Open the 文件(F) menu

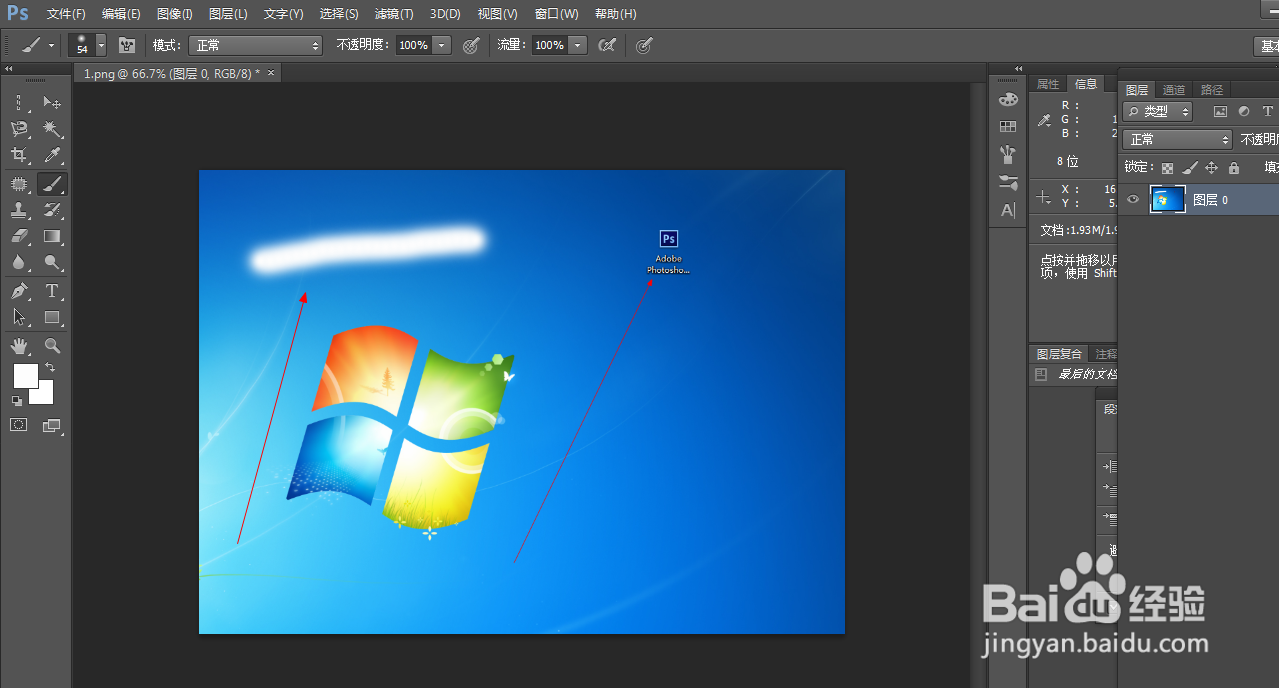(66, 14)
